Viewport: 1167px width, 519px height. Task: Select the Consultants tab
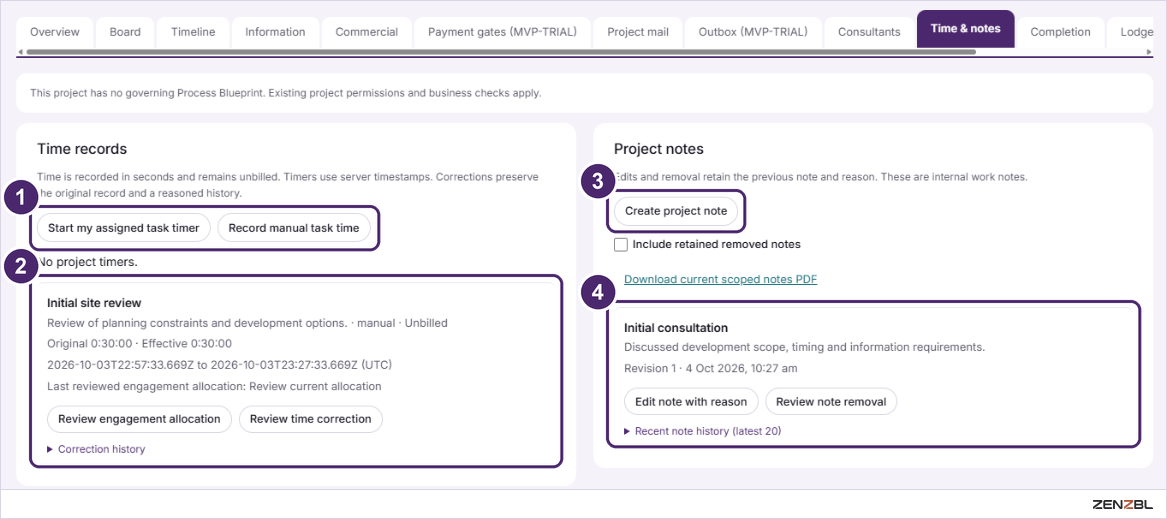click(869, 32)
